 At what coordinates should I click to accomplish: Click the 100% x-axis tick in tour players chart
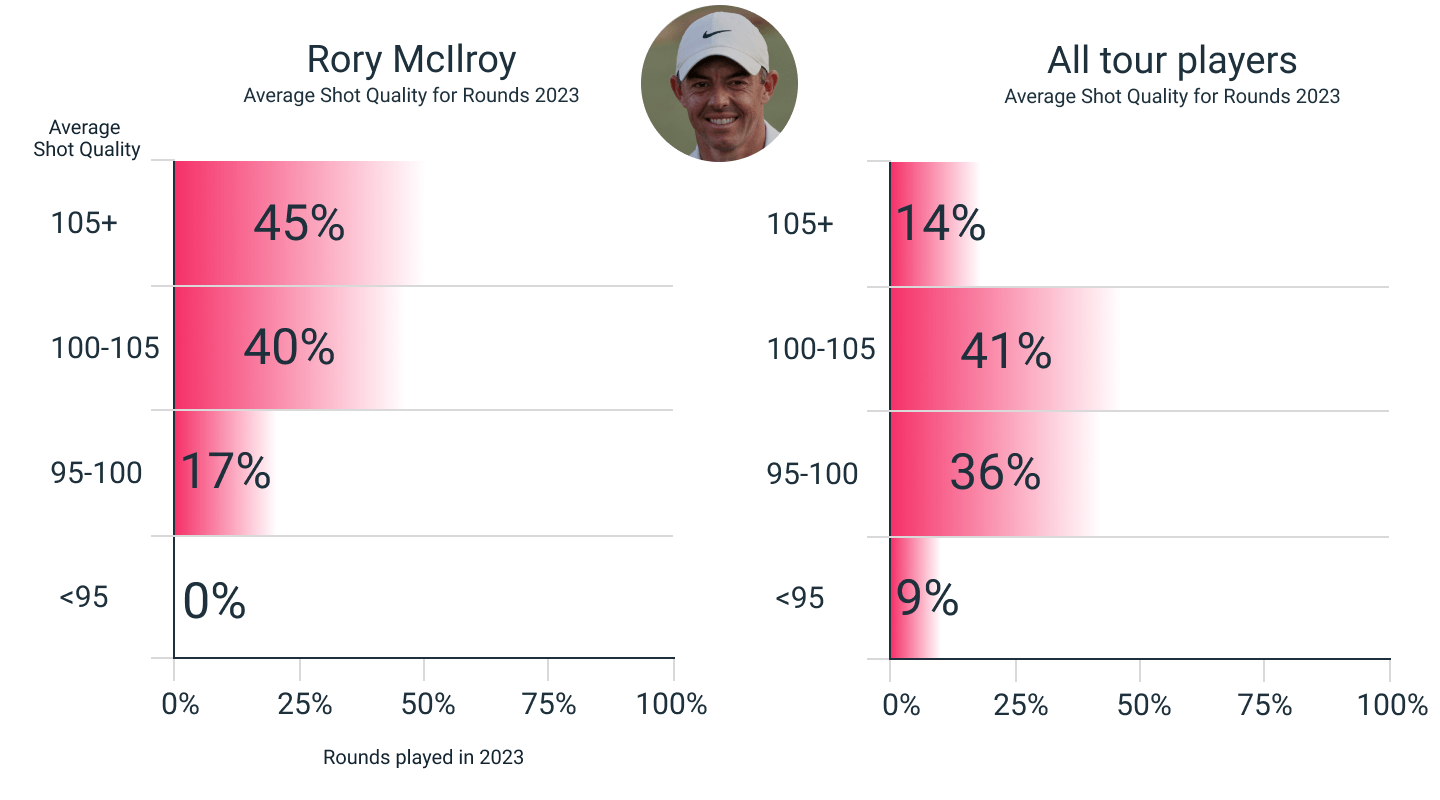point(1392,704)
